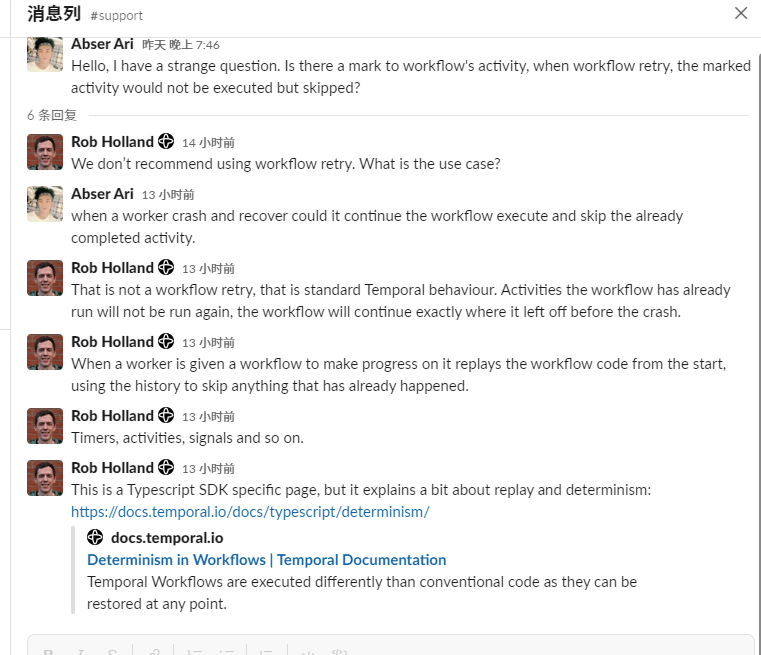
Task: Click Rob Holland's avatar on the Timers message
Action: click(45, 426)
